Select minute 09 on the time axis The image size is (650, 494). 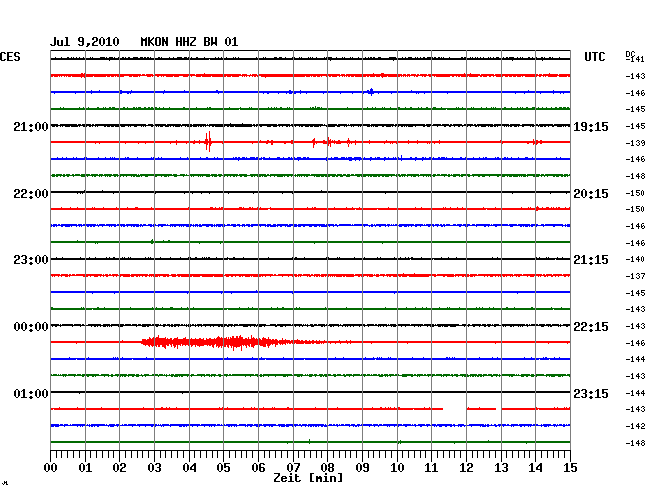point(362,468)
